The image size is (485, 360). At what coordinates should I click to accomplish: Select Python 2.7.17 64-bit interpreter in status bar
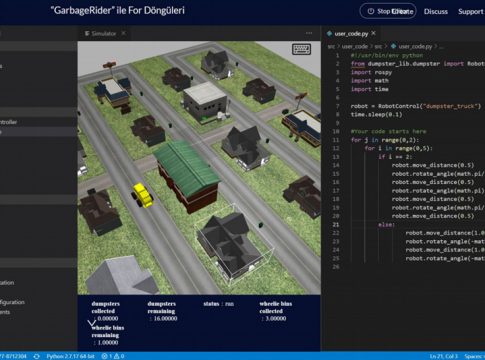(x=70, y=356)
